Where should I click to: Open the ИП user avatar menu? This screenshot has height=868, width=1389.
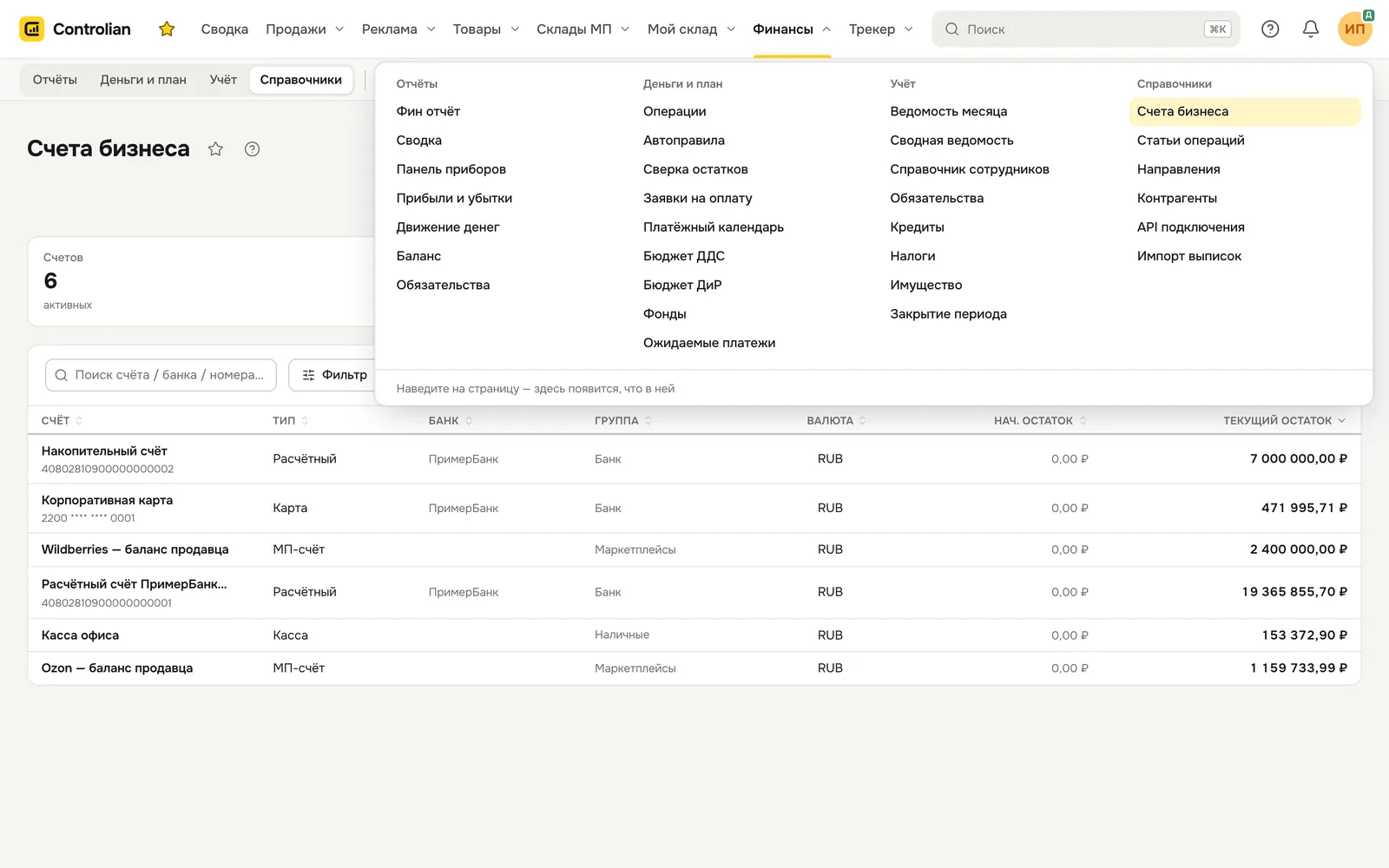[x=1355, y=30]
